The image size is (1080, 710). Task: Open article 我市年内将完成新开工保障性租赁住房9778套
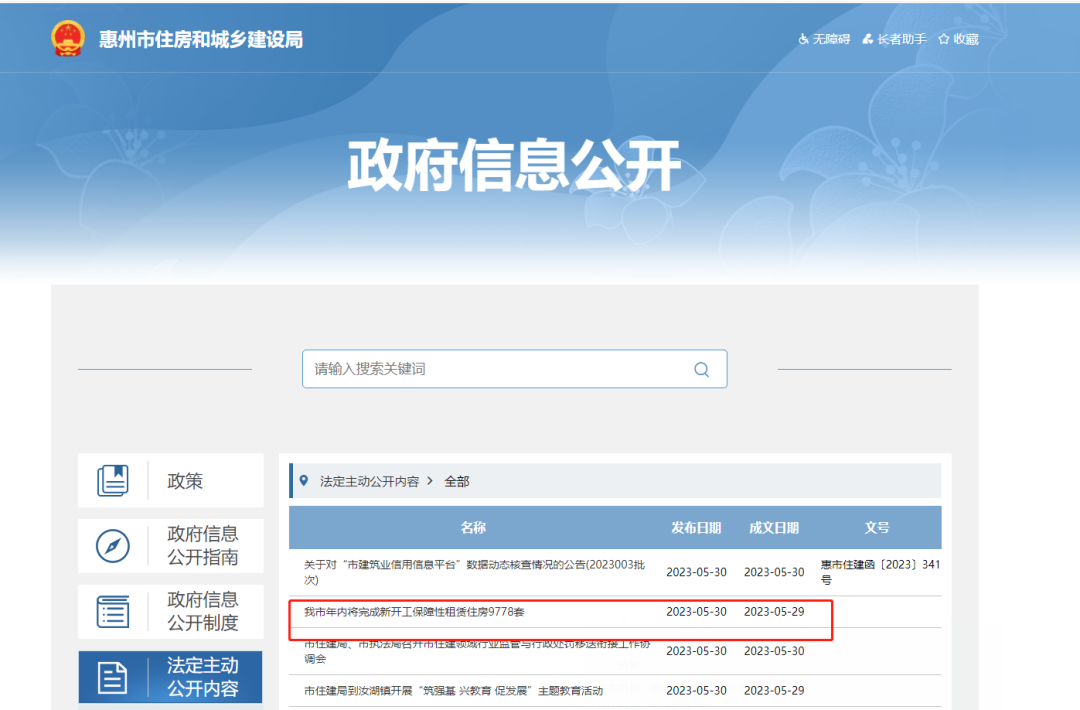415,612
